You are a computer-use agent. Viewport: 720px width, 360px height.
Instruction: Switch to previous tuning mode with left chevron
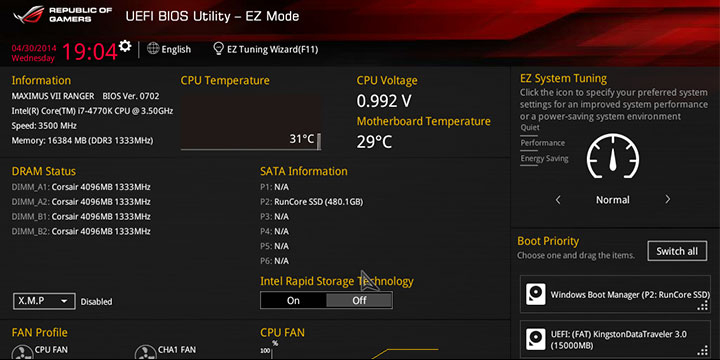tap(558, 200)
